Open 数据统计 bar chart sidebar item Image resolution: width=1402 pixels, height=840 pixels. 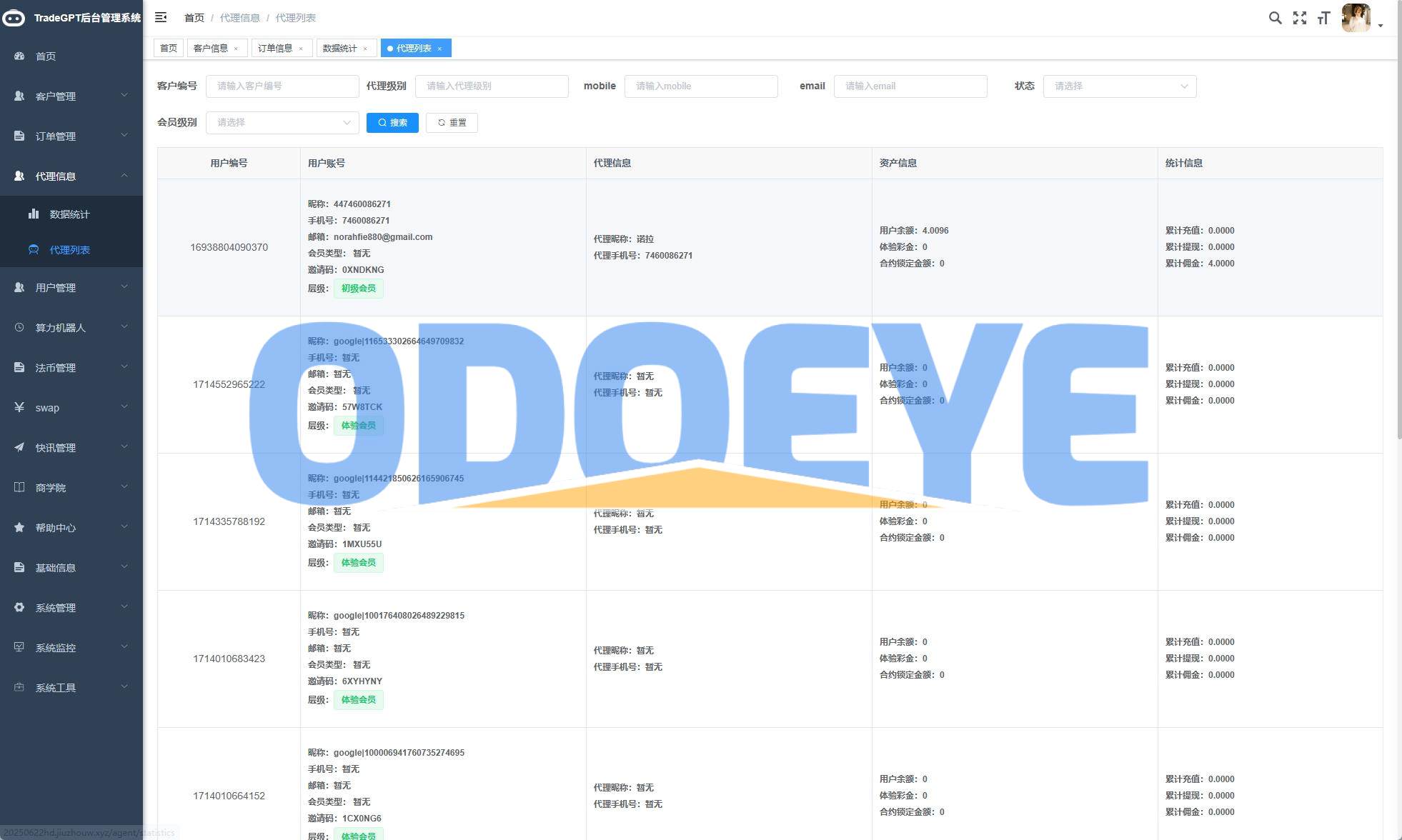tap(34, 214)
